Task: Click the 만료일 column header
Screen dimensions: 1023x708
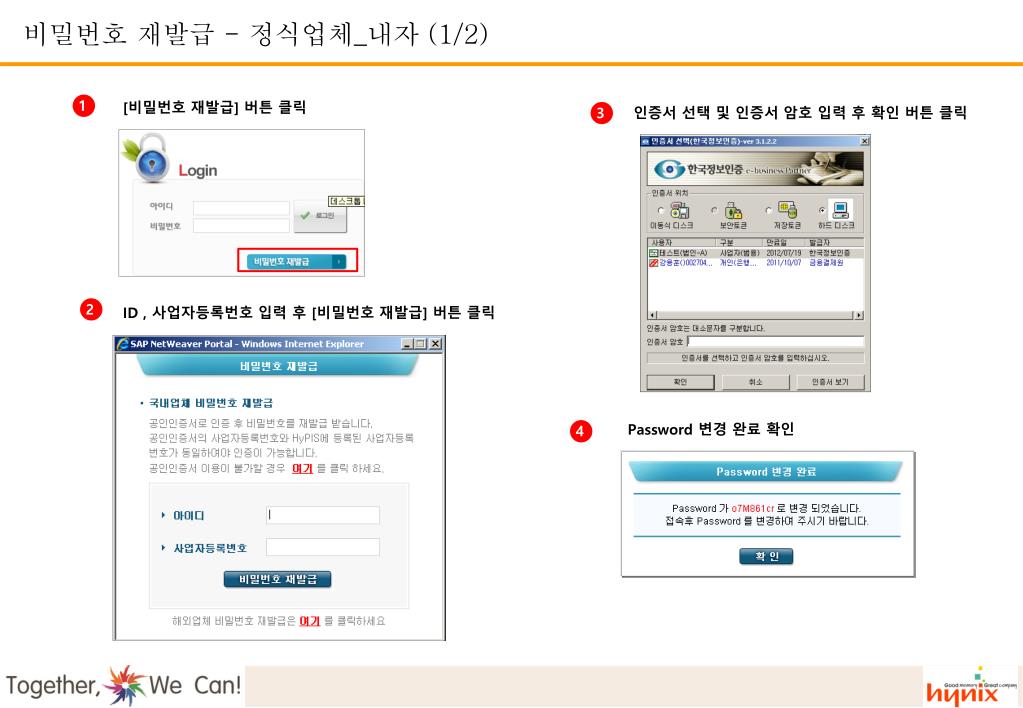Action: 786,243
